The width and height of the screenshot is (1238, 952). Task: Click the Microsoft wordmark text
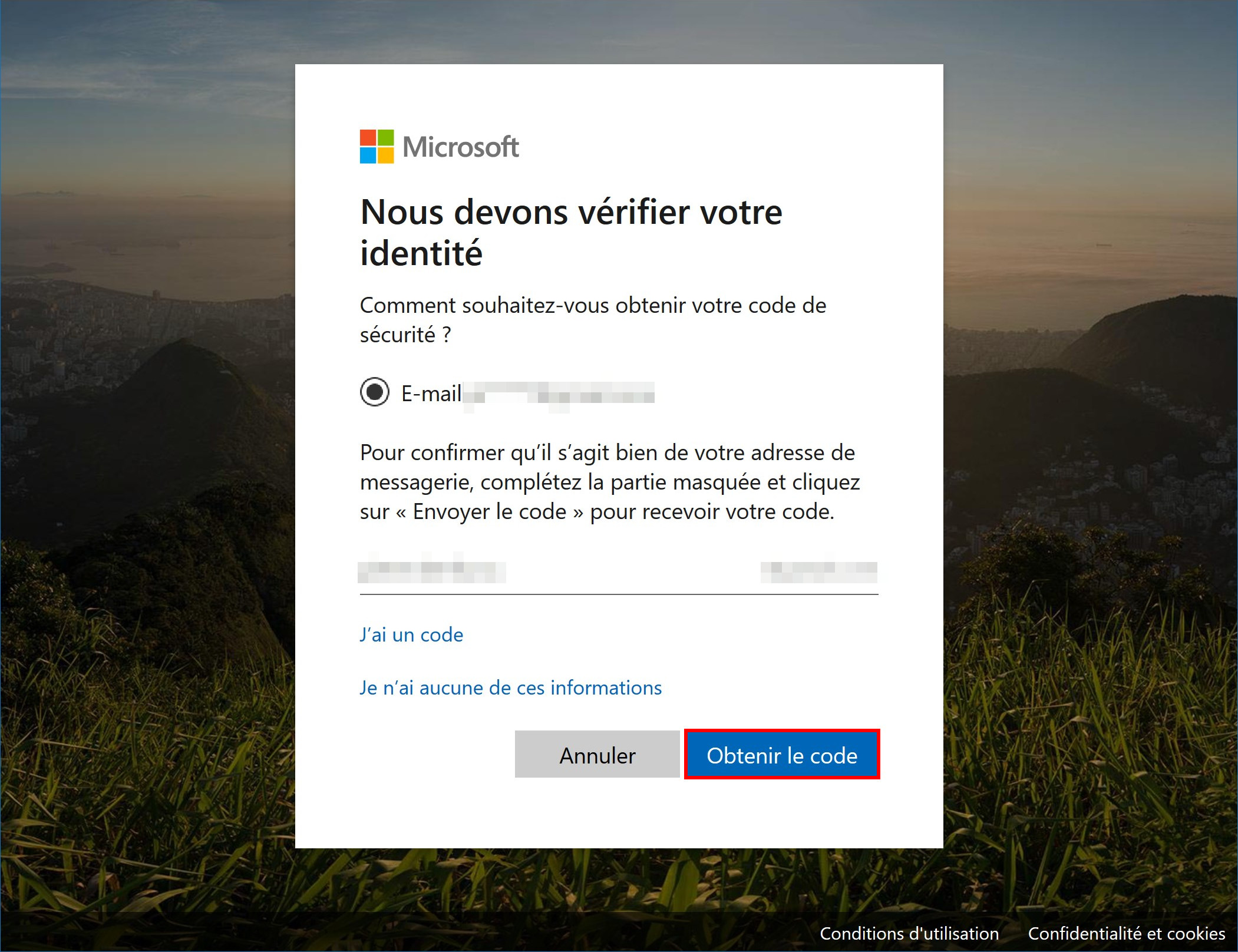tap(460, 147)
